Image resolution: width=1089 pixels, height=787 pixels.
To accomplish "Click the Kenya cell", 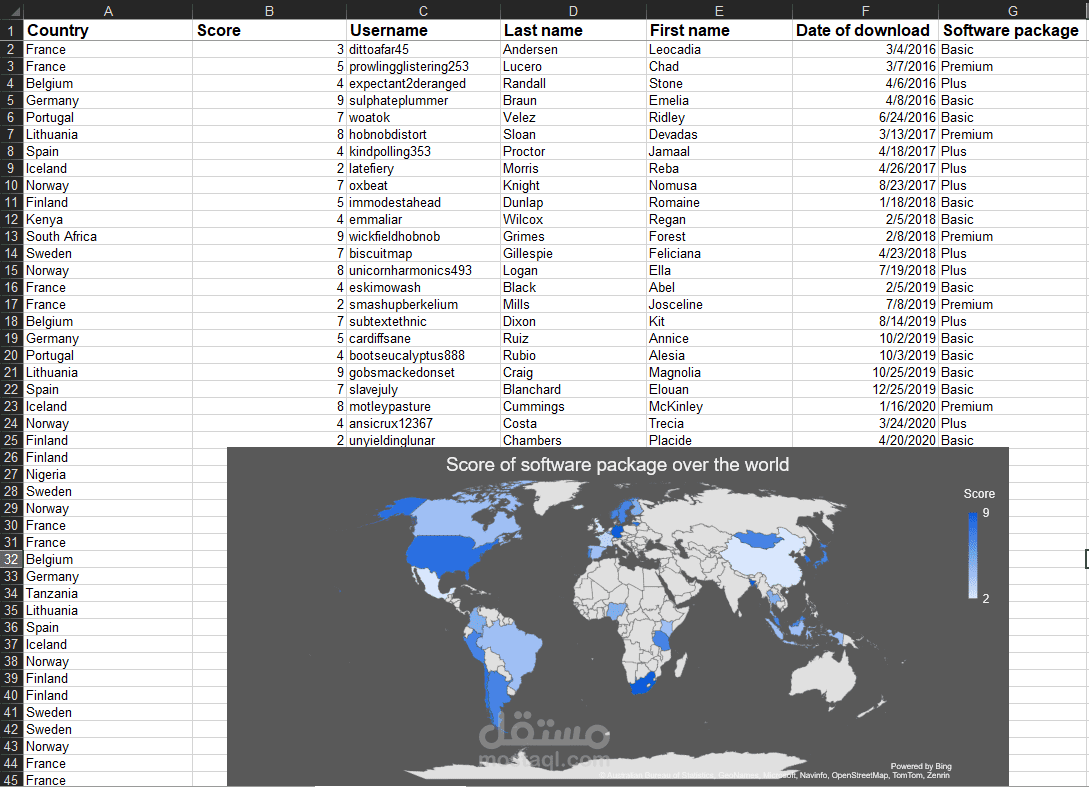I will [x=108, y=219].
